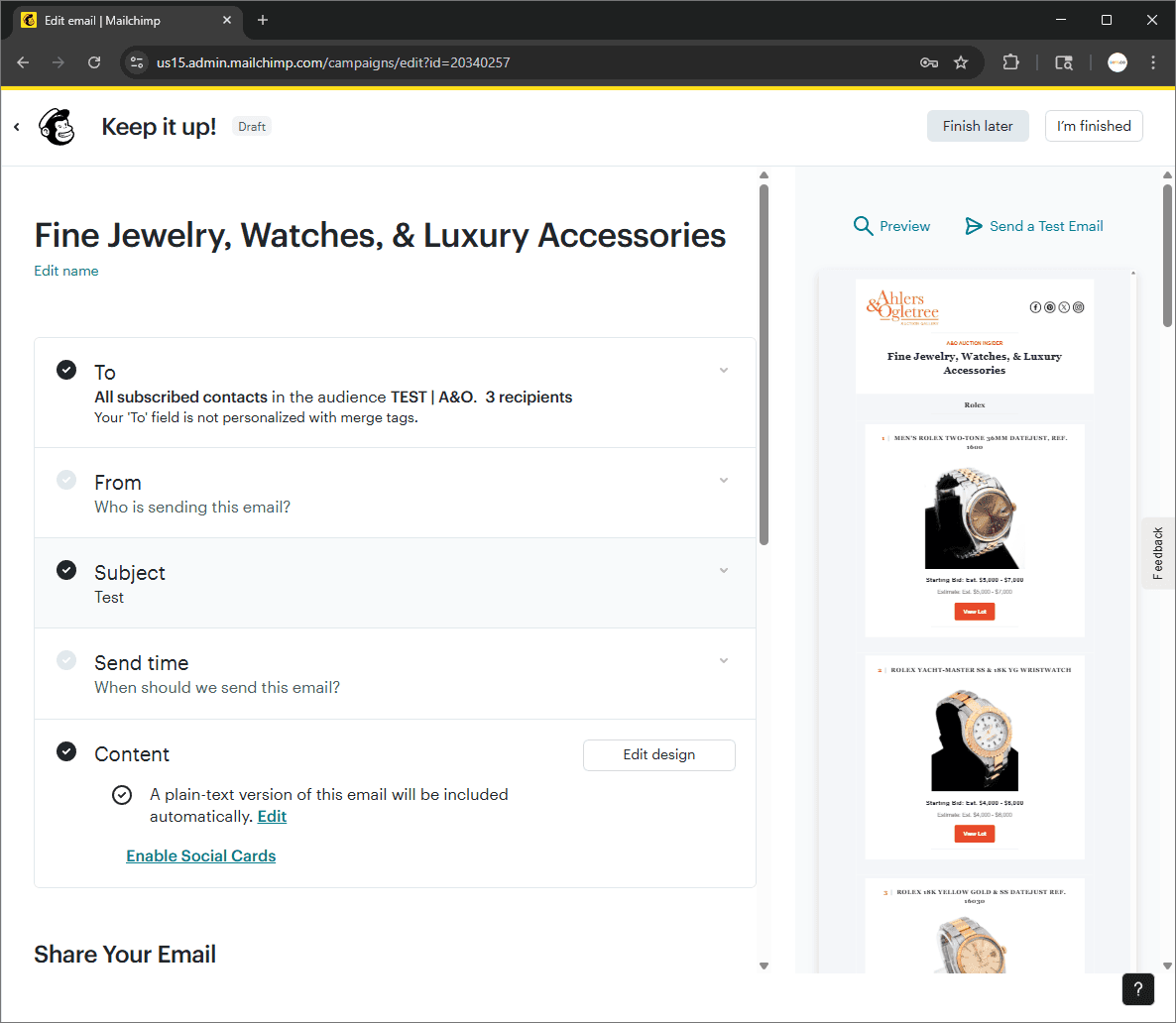Close the Edit email Mailchimp tab
The height and width of the screenshot is (1023, 1176).
pos(226,20)
